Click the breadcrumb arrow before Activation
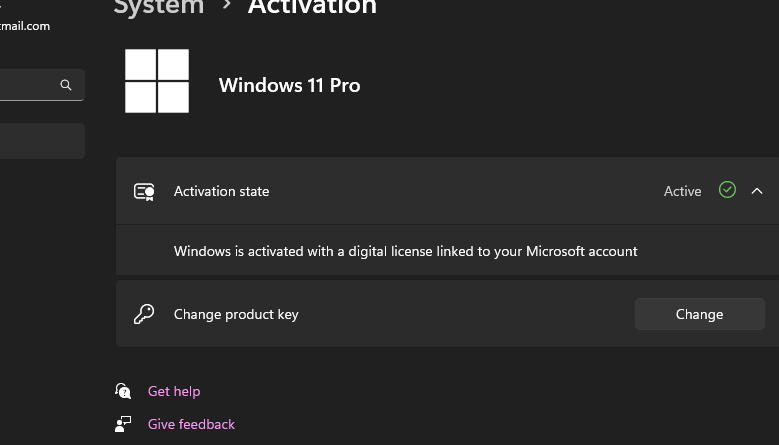Image resolution: width=779 pixels, height=445 pixels. [226, 7]
